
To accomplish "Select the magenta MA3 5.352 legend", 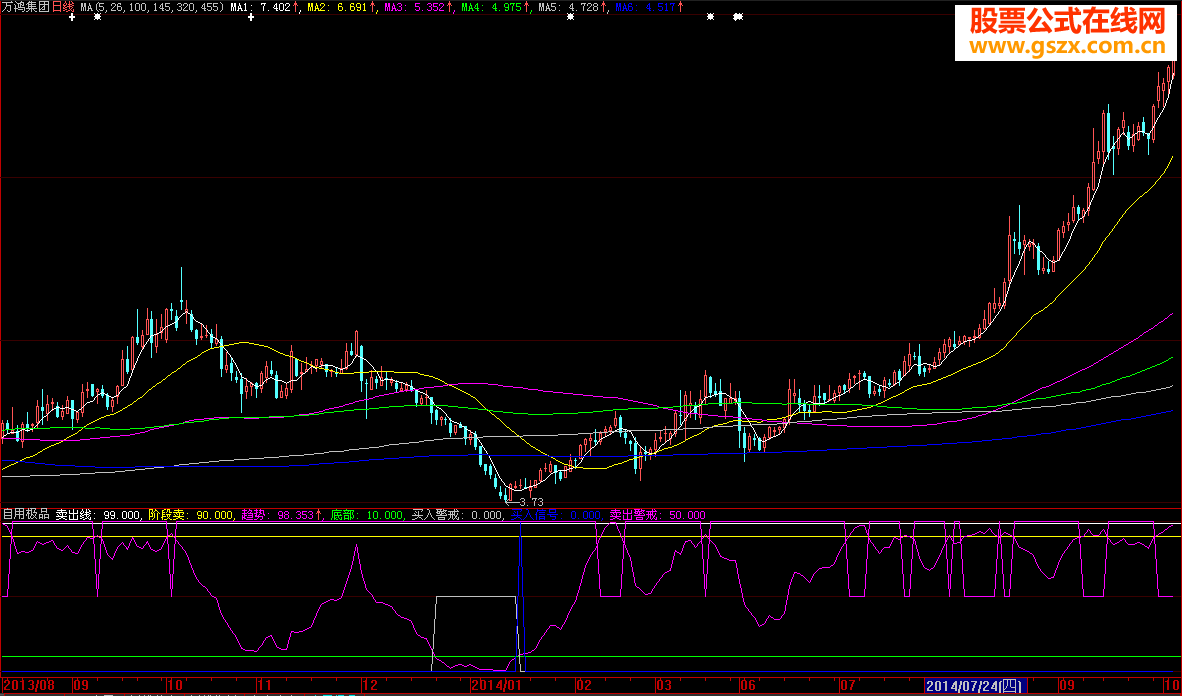I will tap(415, 7).
